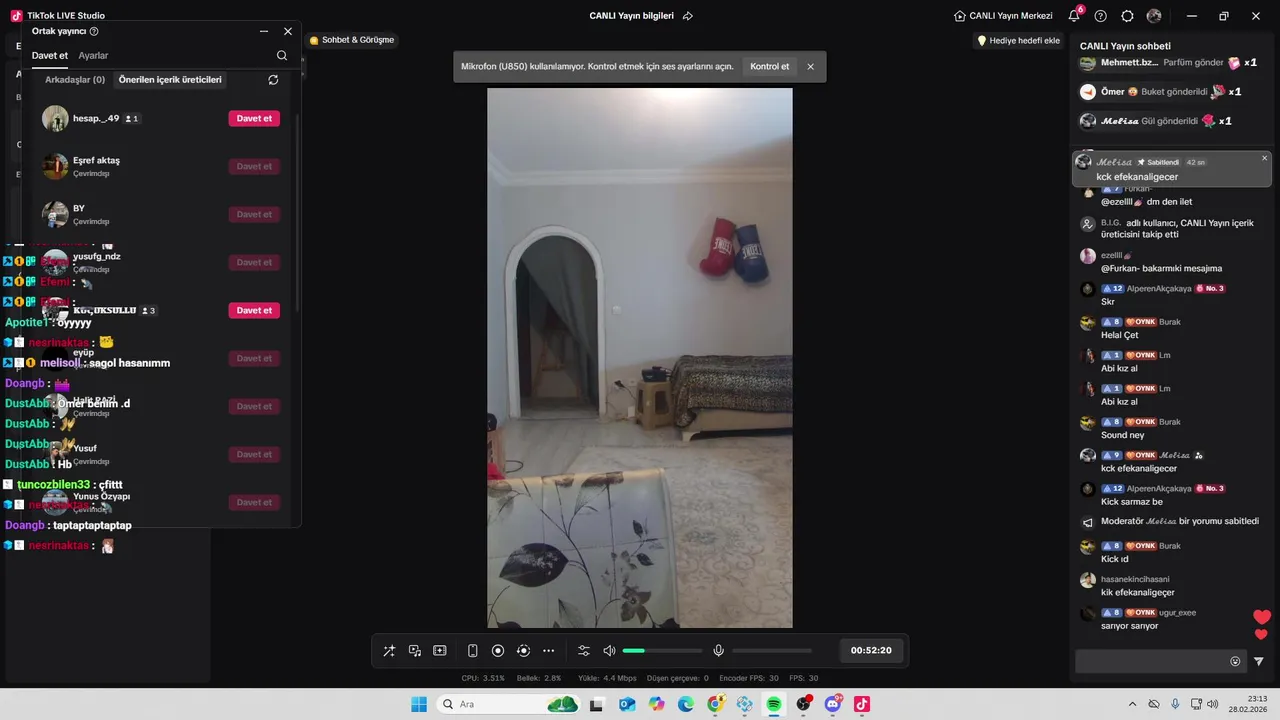1280x720 pixels.
Task: Open the chat filter funnel icon
Action: tap(1258, 661)
